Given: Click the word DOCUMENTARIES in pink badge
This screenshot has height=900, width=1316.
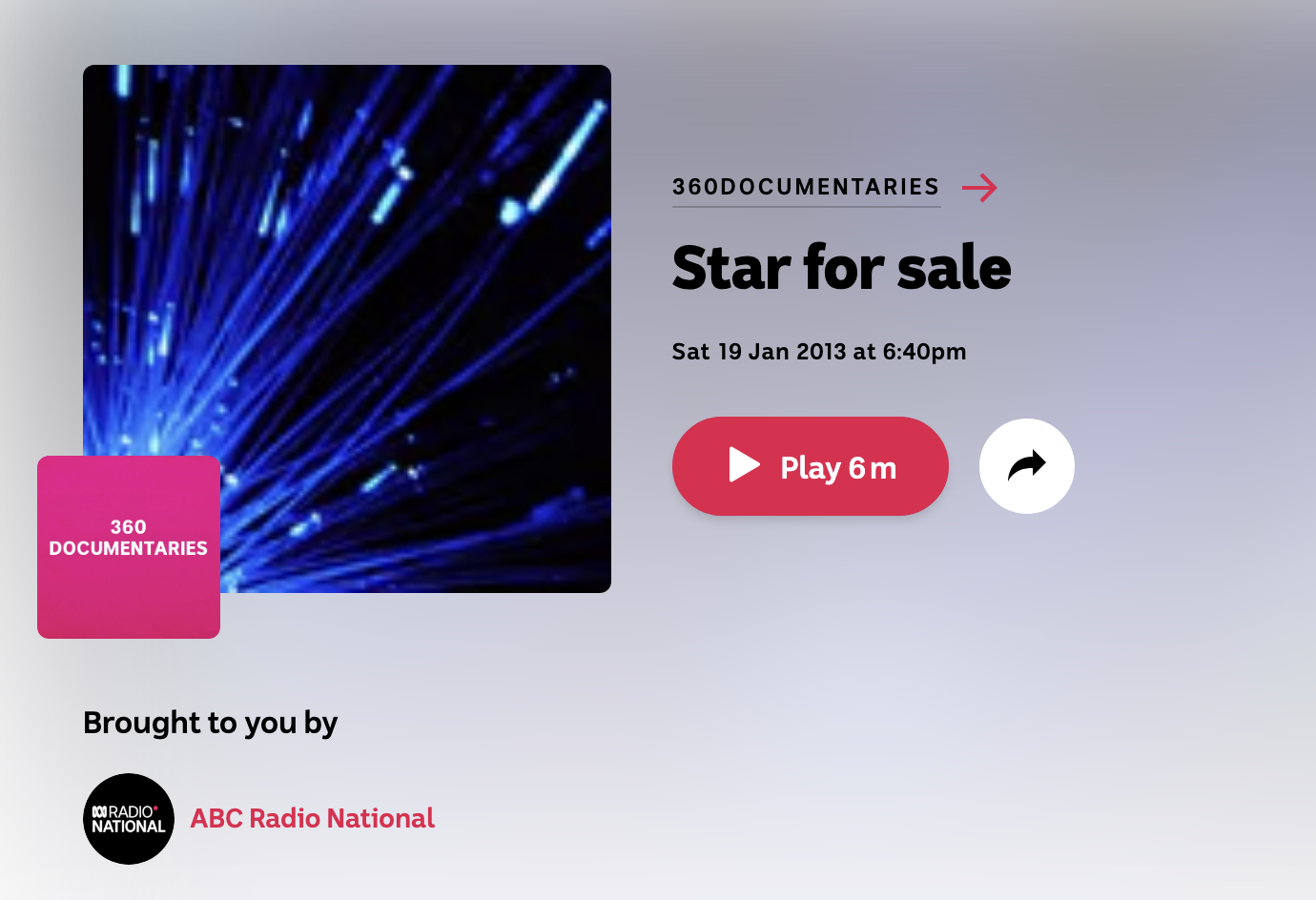Looking at the screenshot, I should click(129, 549).
